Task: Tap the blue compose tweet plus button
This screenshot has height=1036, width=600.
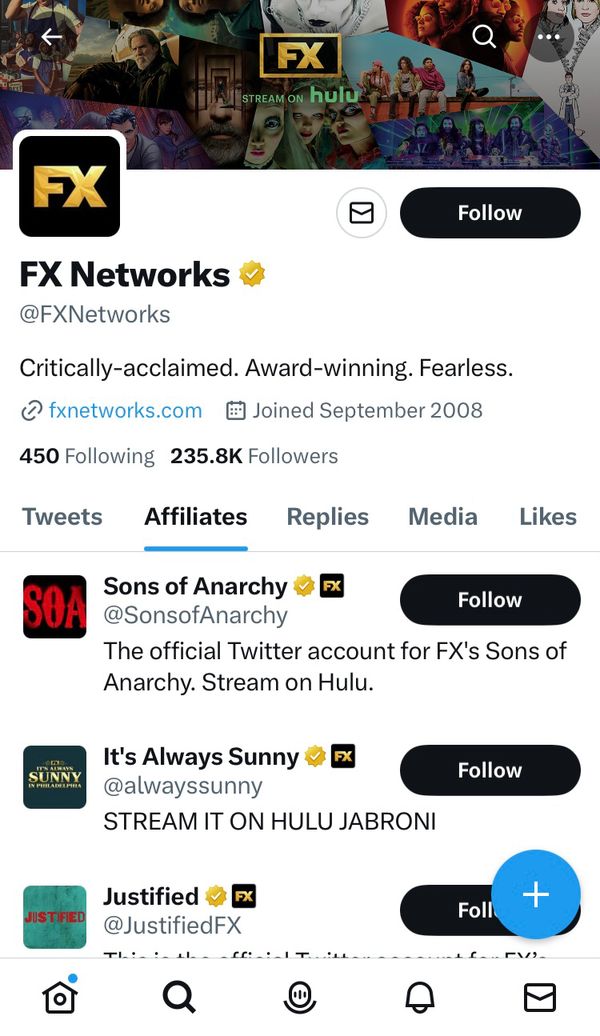Action: (536, 894)
